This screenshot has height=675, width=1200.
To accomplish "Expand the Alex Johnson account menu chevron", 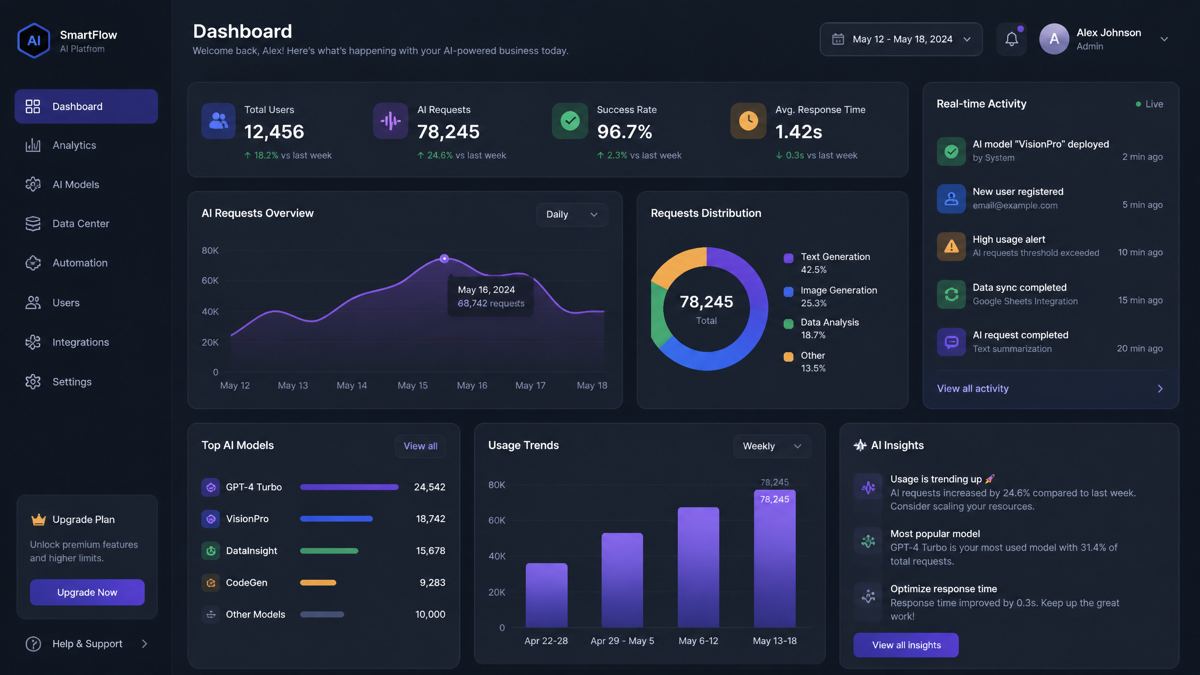I will tap(1164, 39).
